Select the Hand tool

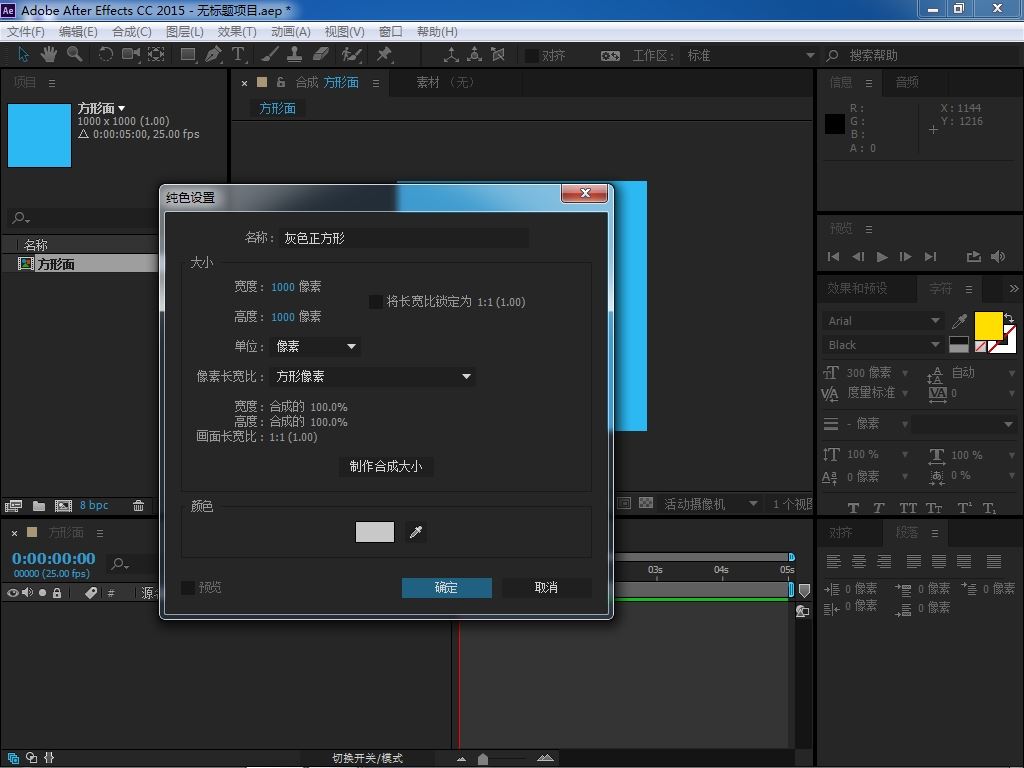[49, 55]
